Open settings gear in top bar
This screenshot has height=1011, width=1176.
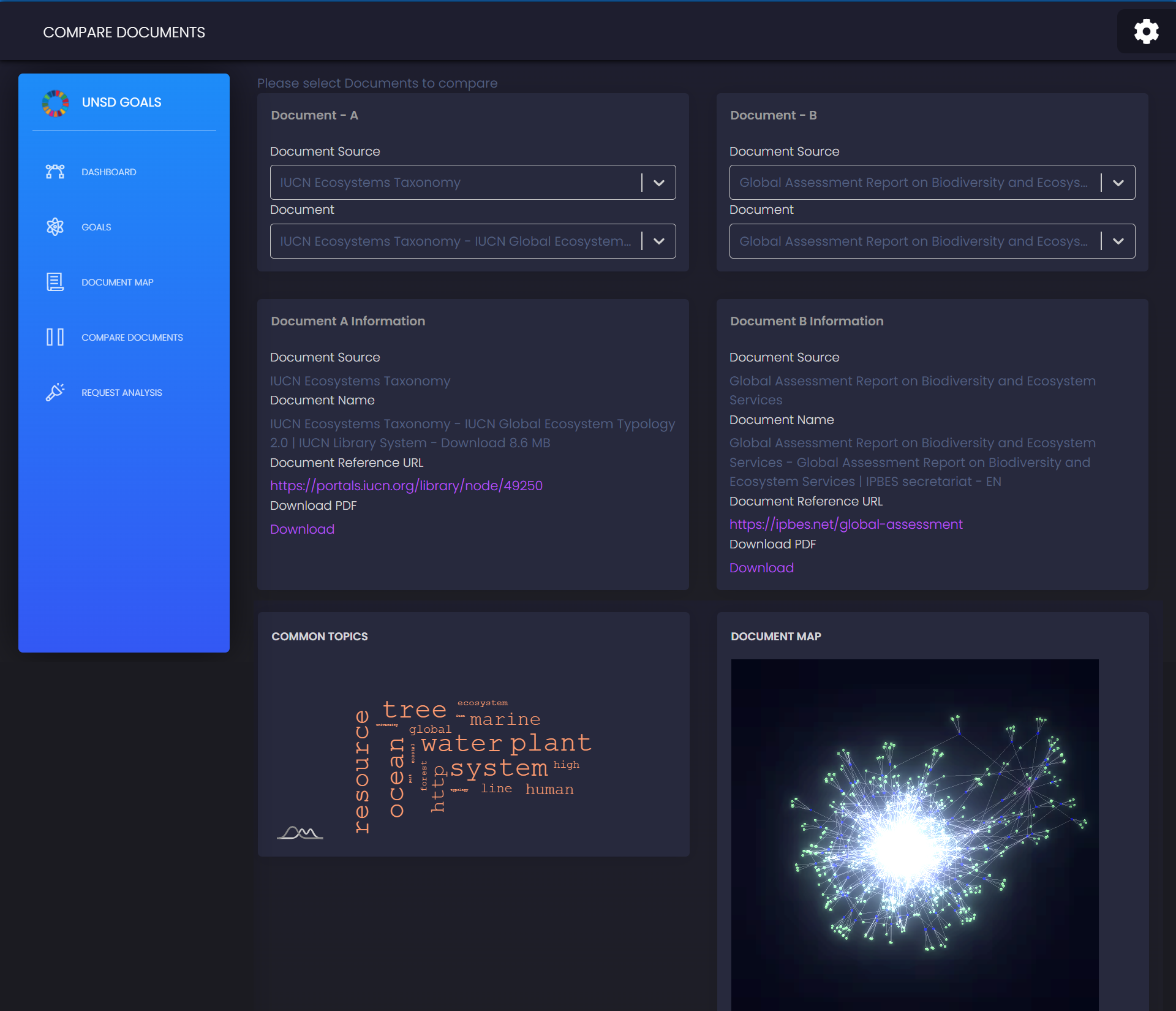[1146, 31]
